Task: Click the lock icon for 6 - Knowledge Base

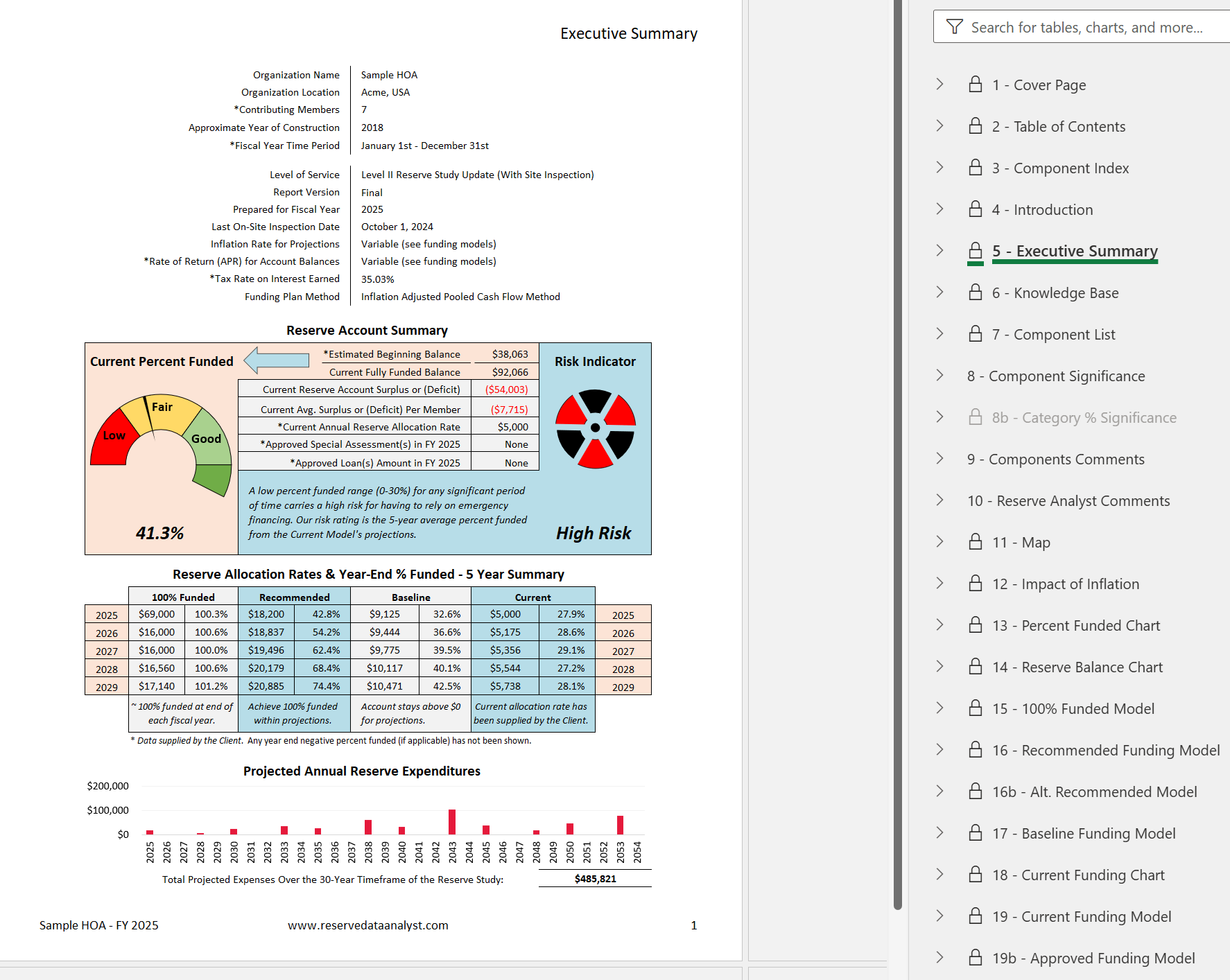Action: 975,292
